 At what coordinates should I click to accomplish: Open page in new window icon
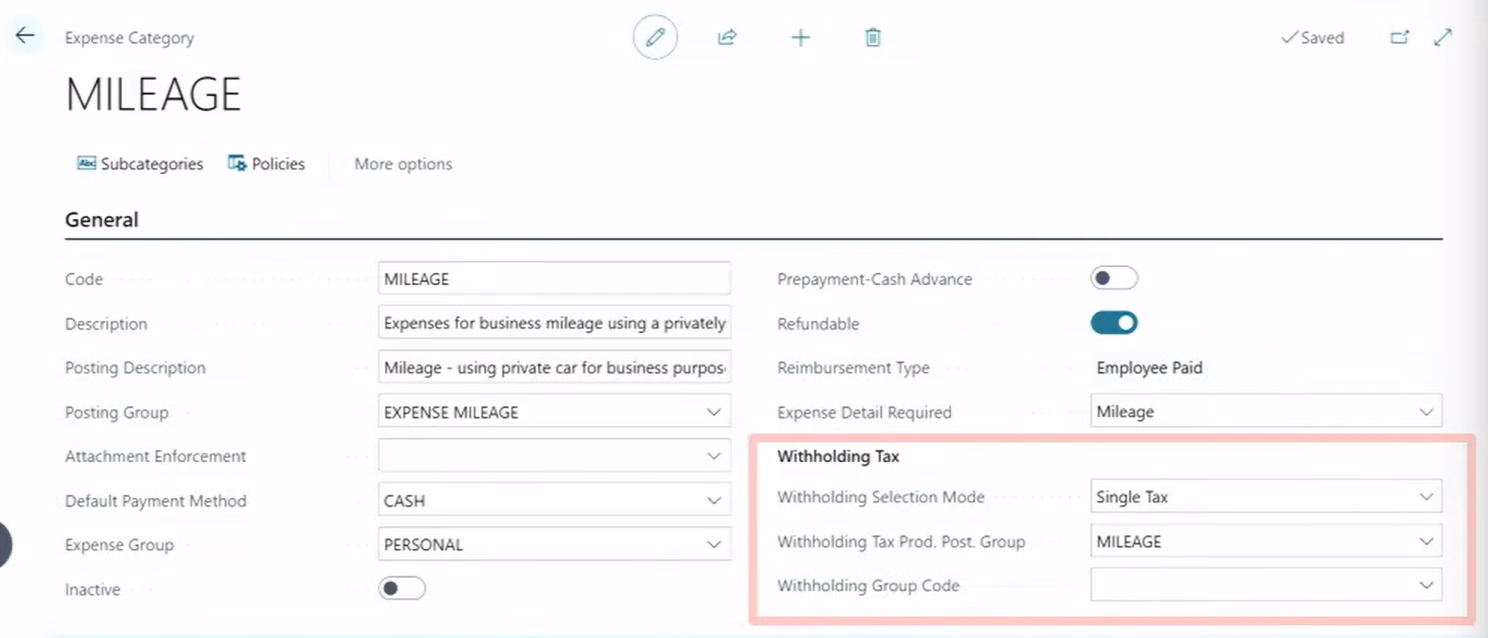pyautogui.click(x=1400, y=37)
